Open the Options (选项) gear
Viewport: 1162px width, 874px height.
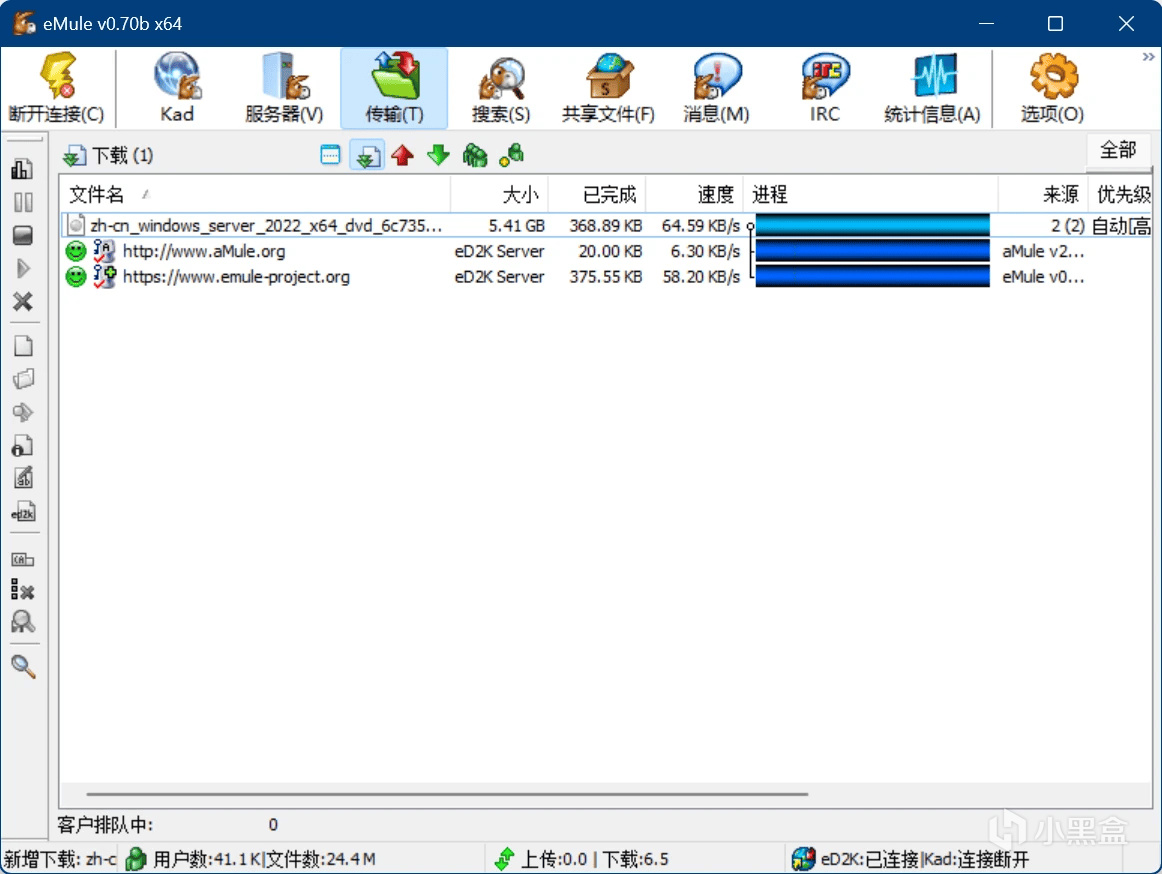pos(1052,87)
